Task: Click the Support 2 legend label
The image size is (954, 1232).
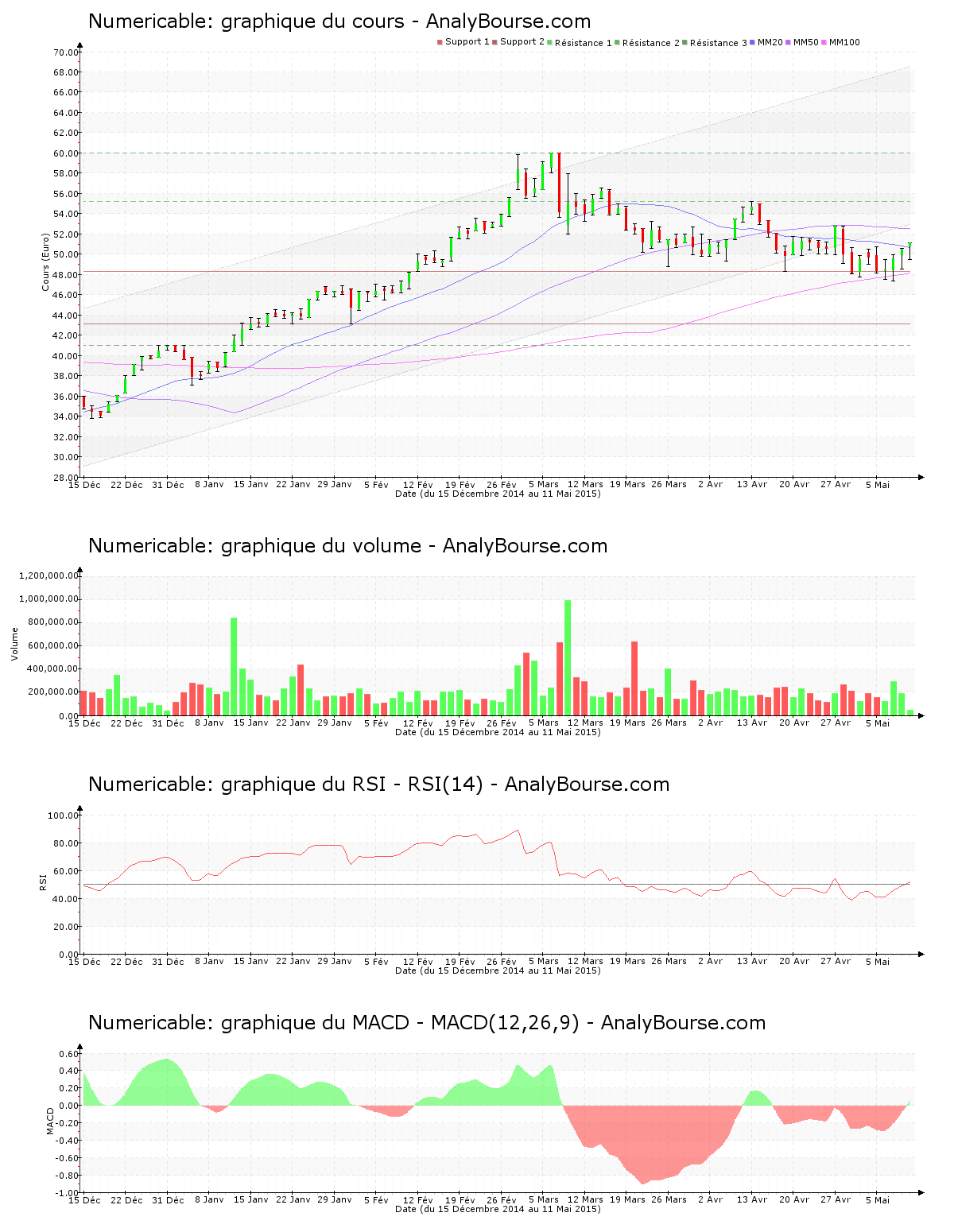Action: [x=522, y=42]
